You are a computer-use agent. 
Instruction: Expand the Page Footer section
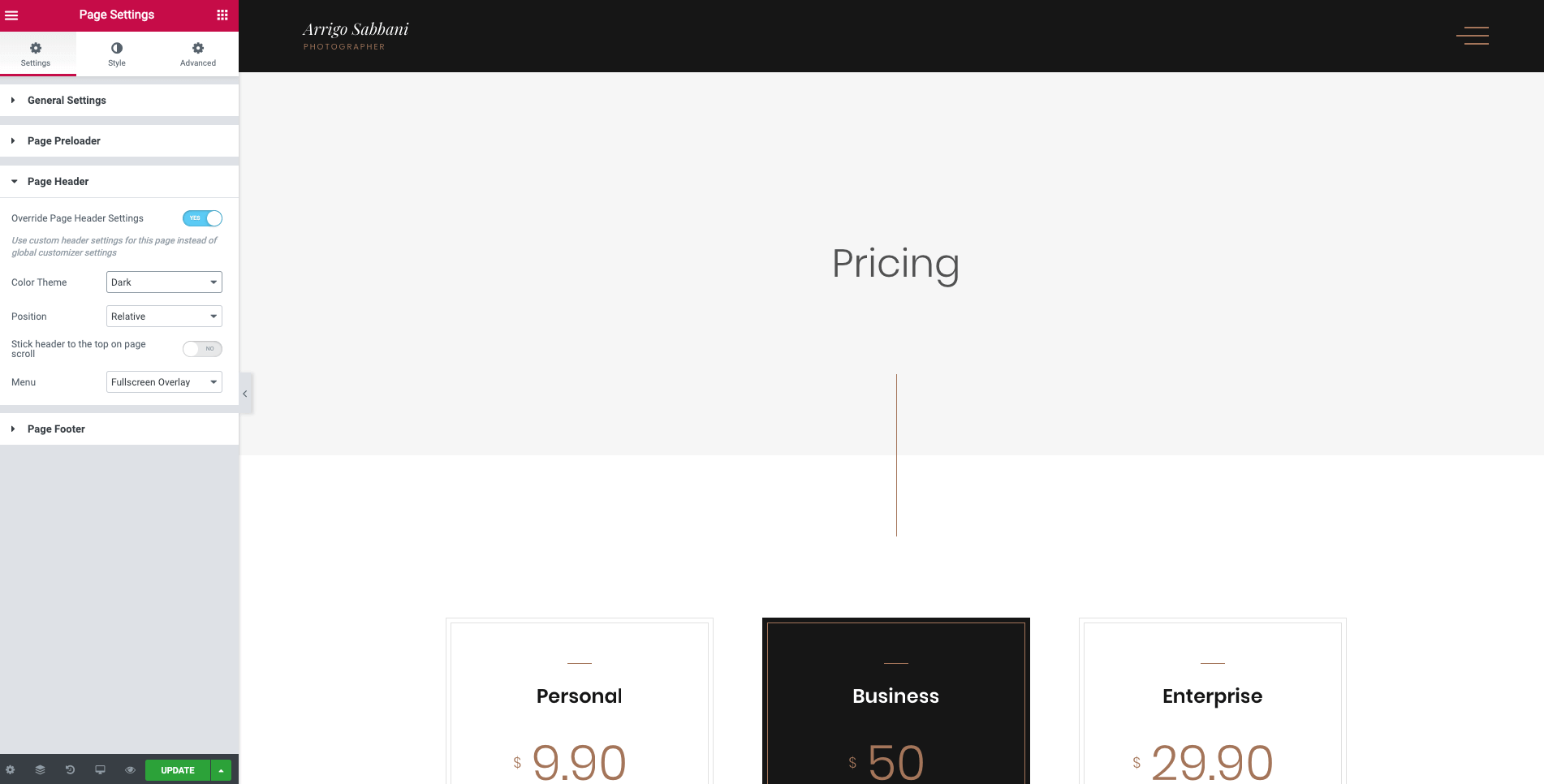click(x=56, y=429)
